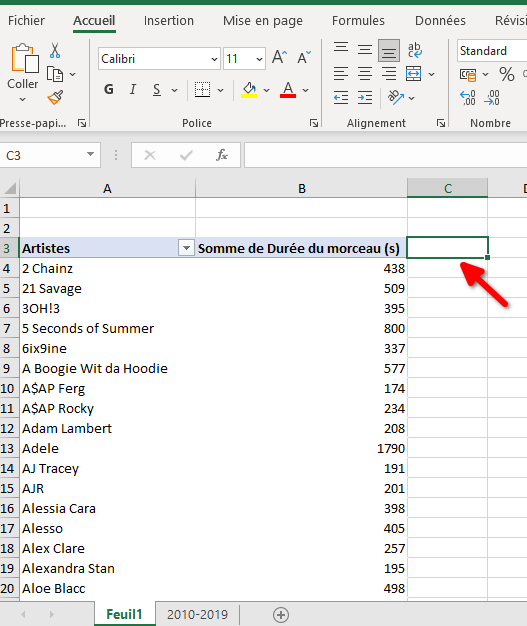The image size is (527, 626).
Task: Align text to top
Action: (341, 48)
